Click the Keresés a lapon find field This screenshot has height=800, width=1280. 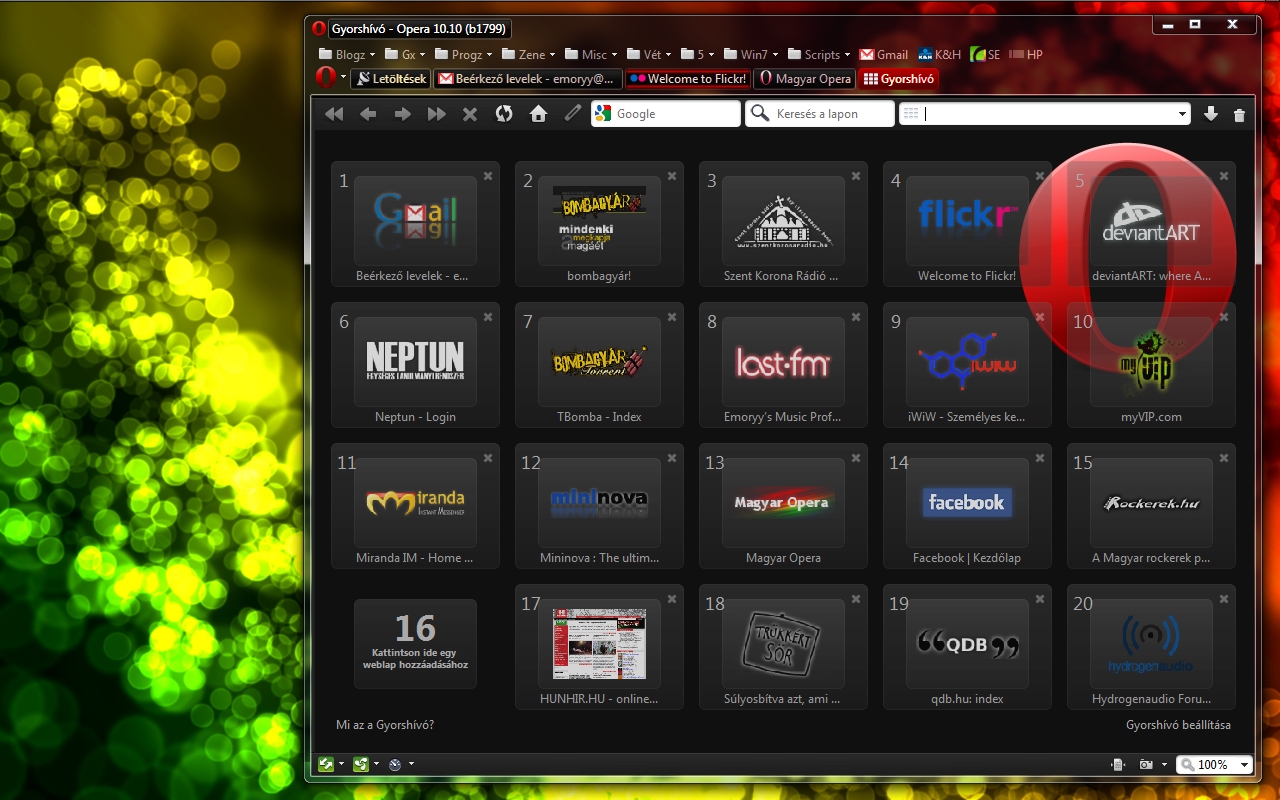point(820,114)
